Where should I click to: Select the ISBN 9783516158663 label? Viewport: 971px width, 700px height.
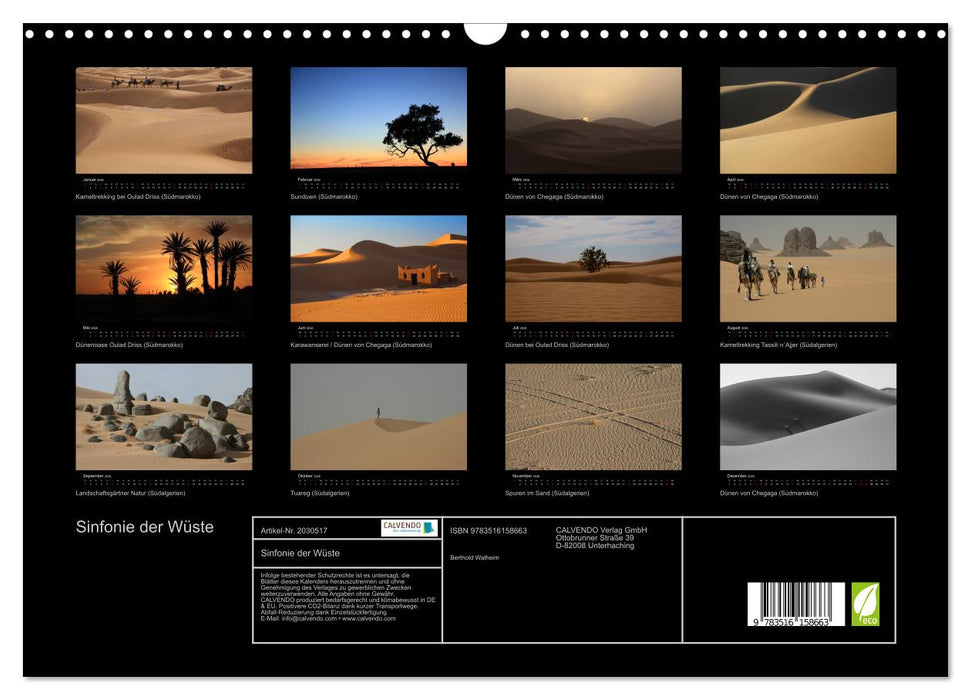pyautogui.click(x=487, y=530)
